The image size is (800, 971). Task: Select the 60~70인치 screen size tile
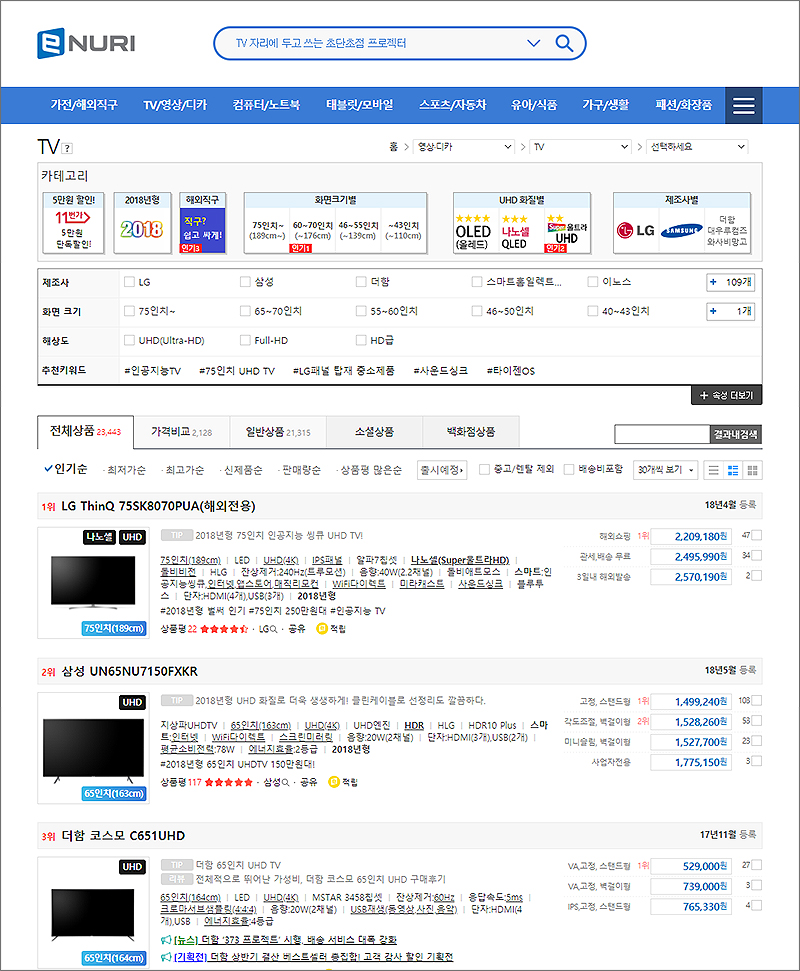(313, 230)
